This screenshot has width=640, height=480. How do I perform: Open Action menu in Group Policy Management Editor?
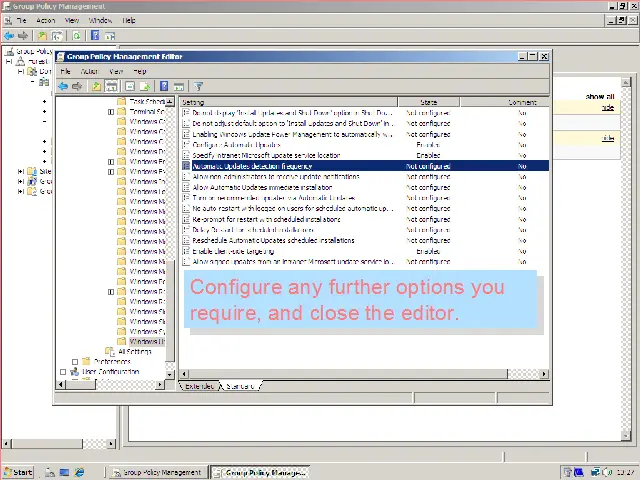(89, 71)
